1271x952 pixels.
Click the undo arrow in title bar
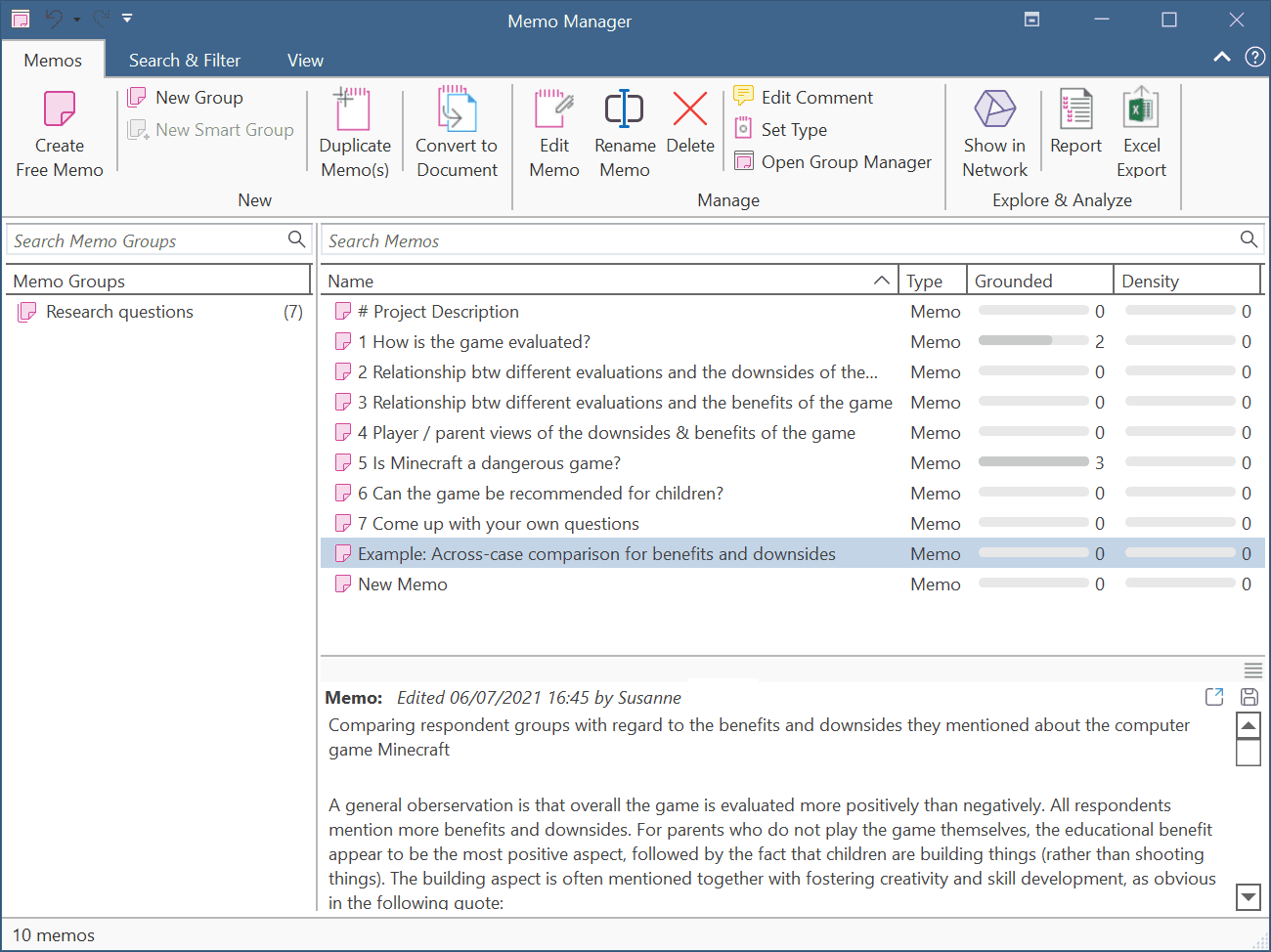coord(54,19)
